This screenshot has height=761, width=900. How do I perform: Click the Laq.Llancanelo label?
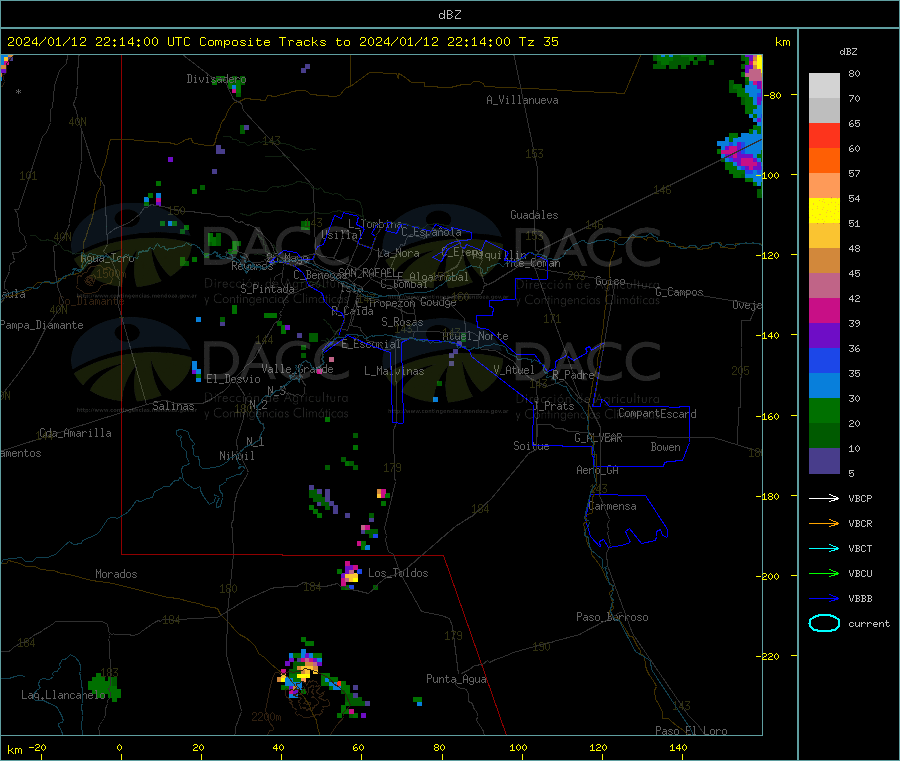[63, 695]
